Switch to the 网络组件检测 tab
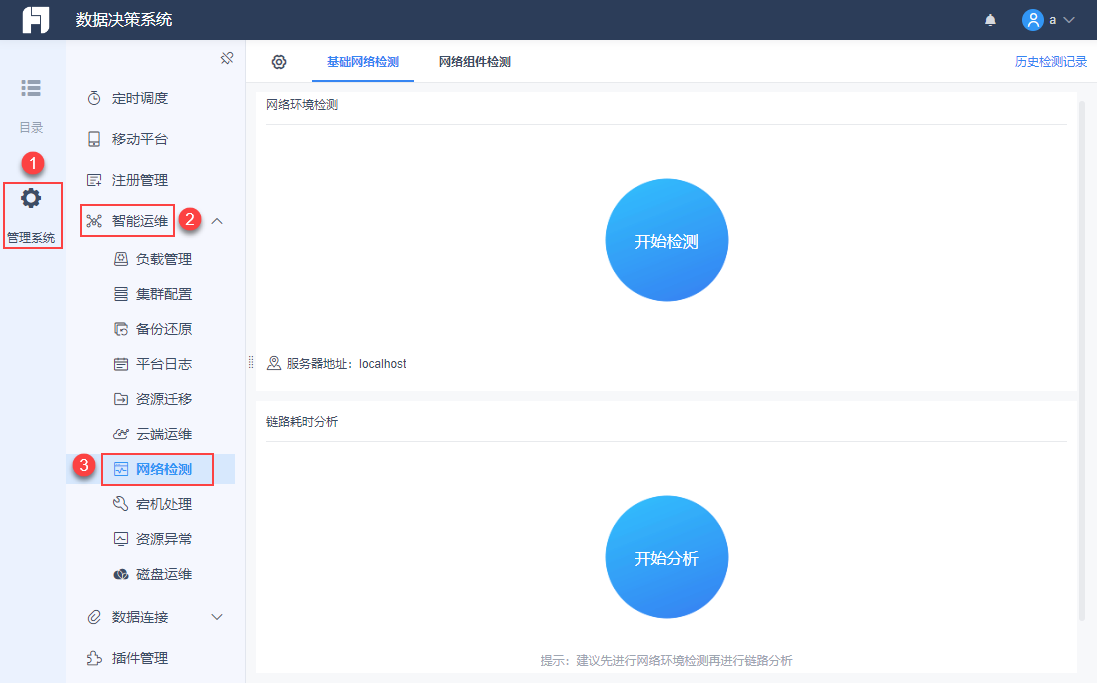The image size is (1097, 683). click(x=474, y=62)
